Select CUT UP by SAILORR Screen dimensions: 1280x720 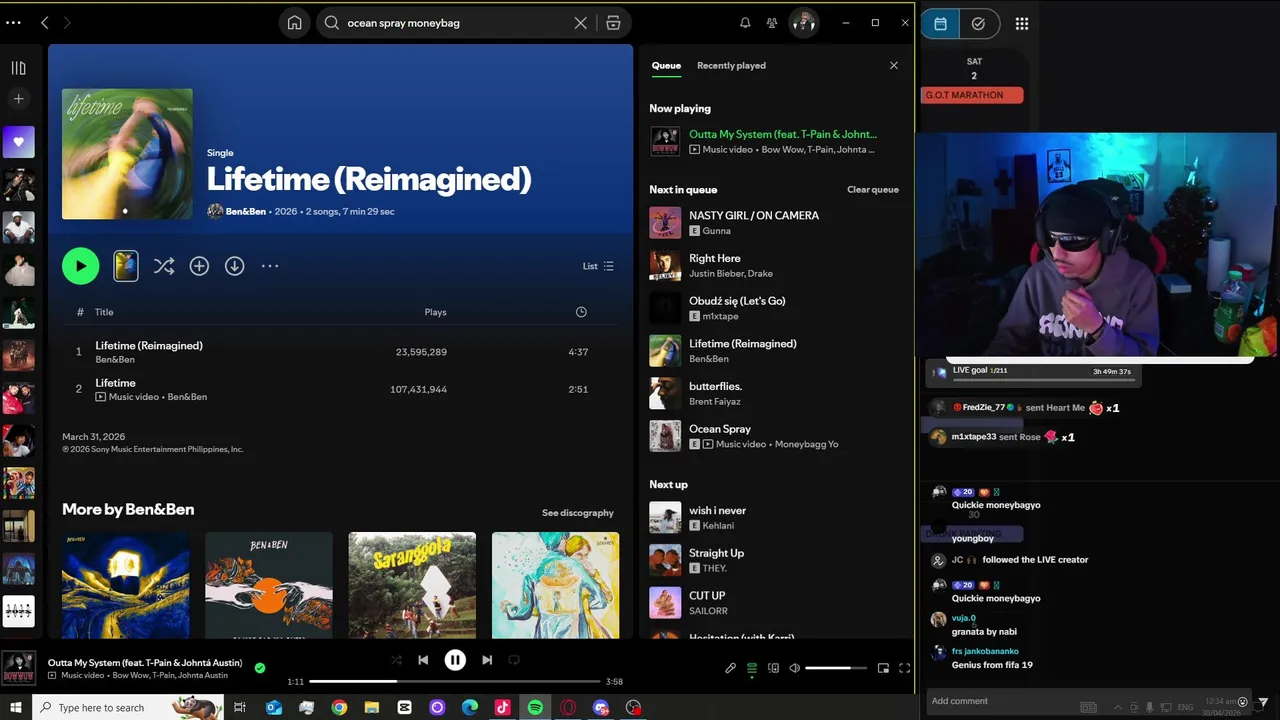[774, 603]
